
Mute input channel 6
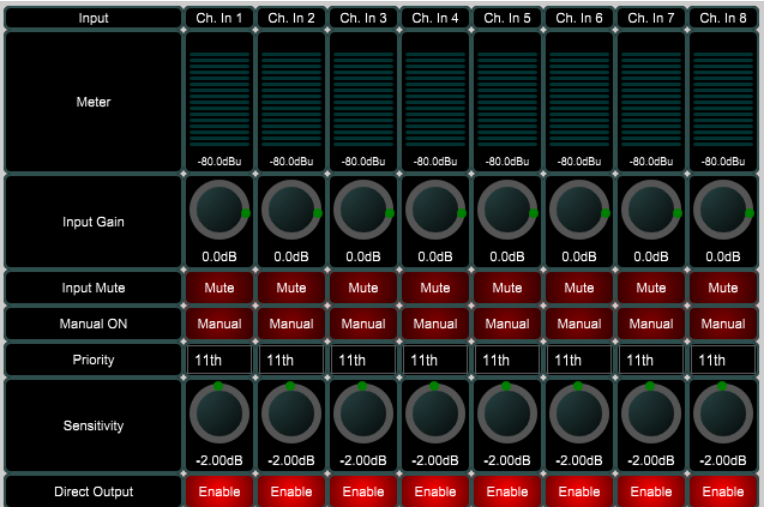(579, 288)
